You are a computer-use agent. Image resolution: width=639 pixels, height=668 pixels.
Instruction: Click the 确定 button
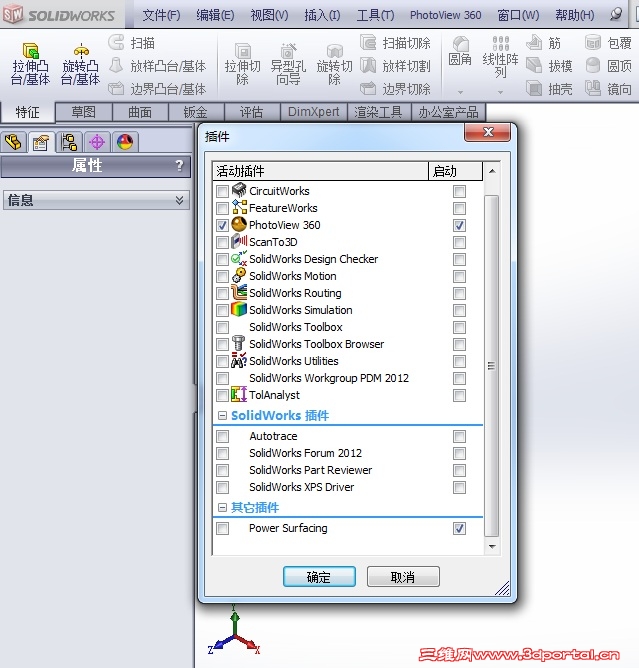(x=319, y=577)
